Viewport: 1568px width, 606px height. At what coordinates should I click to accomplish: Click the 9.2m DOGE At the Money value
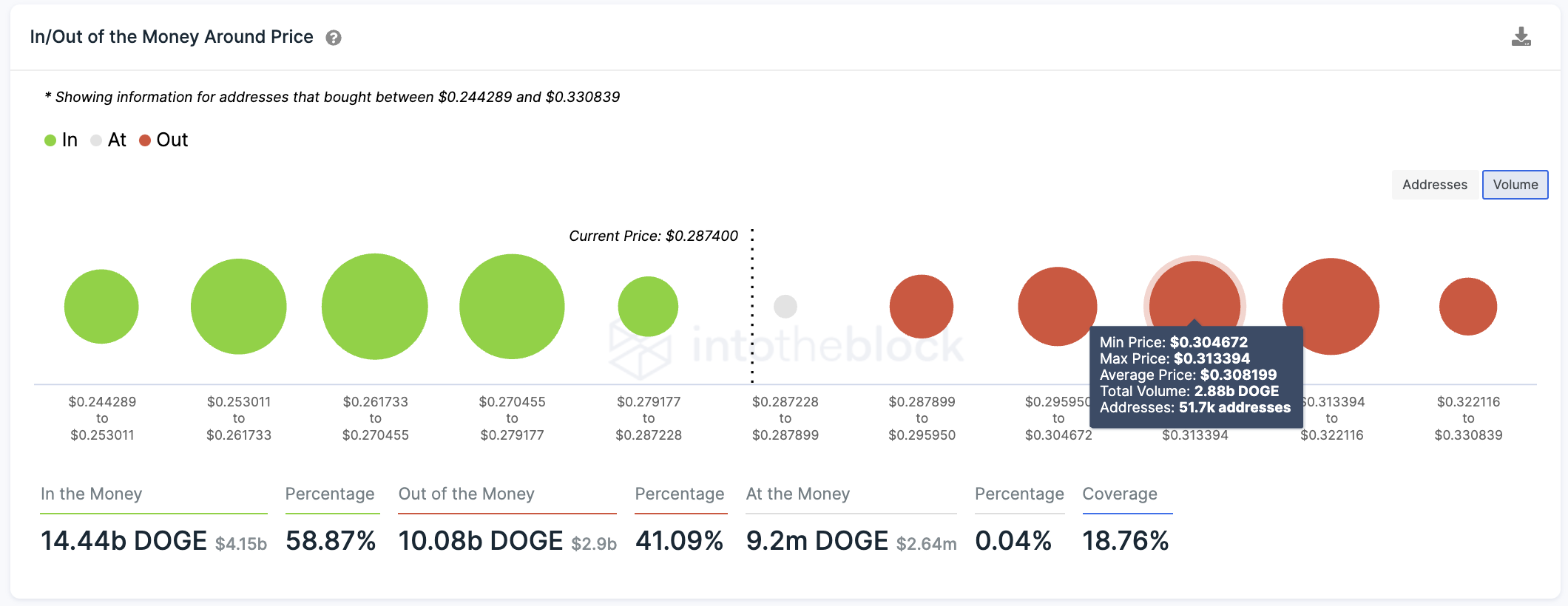click(817, 541)
